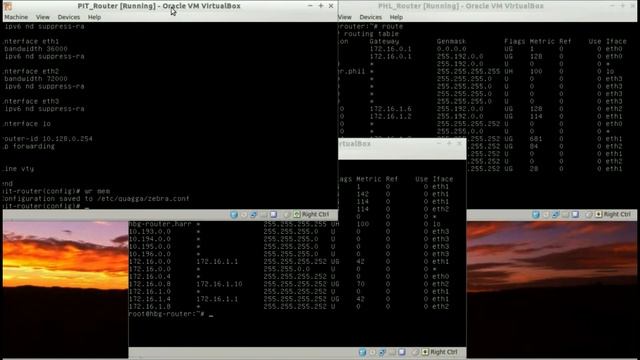Click optical disc icon in PHL_Router status bar

pos(546,214)
